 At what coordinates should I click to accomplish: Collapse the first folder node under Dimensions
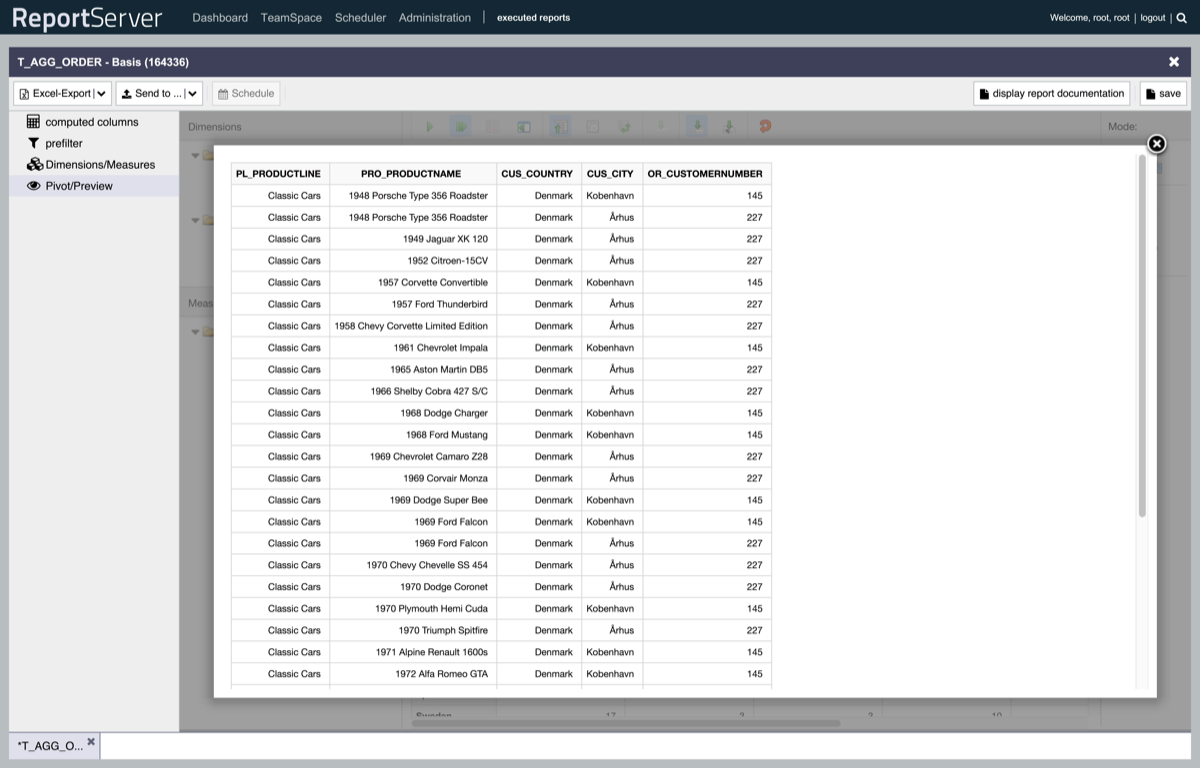pos(195,155)
